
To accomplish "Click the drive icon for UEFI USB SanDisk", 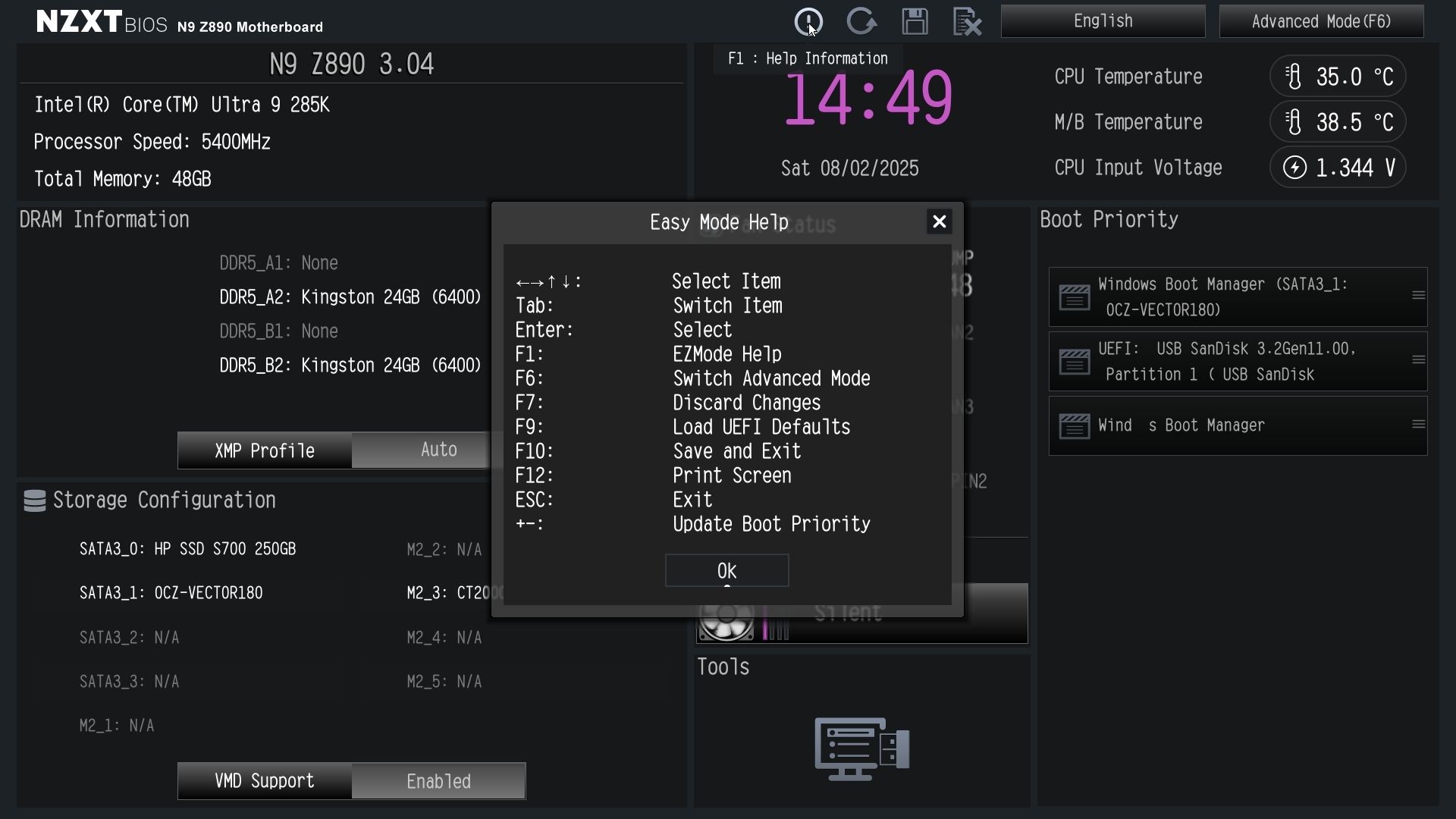I will click(1074, 362).
